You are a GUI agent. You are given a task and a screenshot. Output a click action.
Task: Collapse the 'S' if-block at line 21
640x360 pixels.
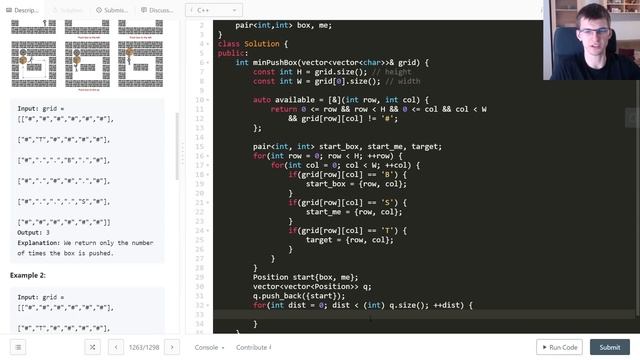(207, 202)
